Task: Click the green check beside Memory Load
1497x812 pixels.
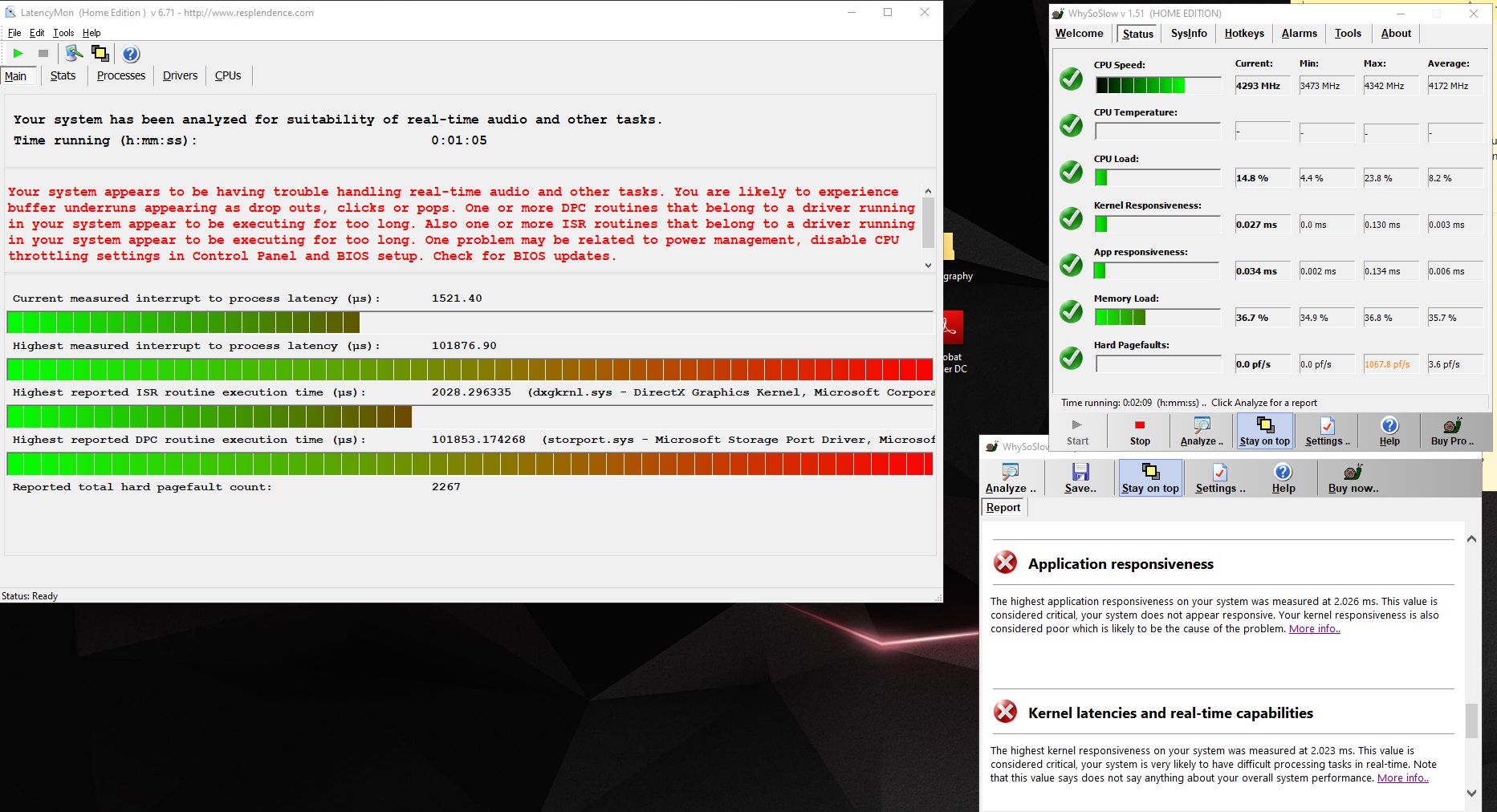Action: 1071,311
